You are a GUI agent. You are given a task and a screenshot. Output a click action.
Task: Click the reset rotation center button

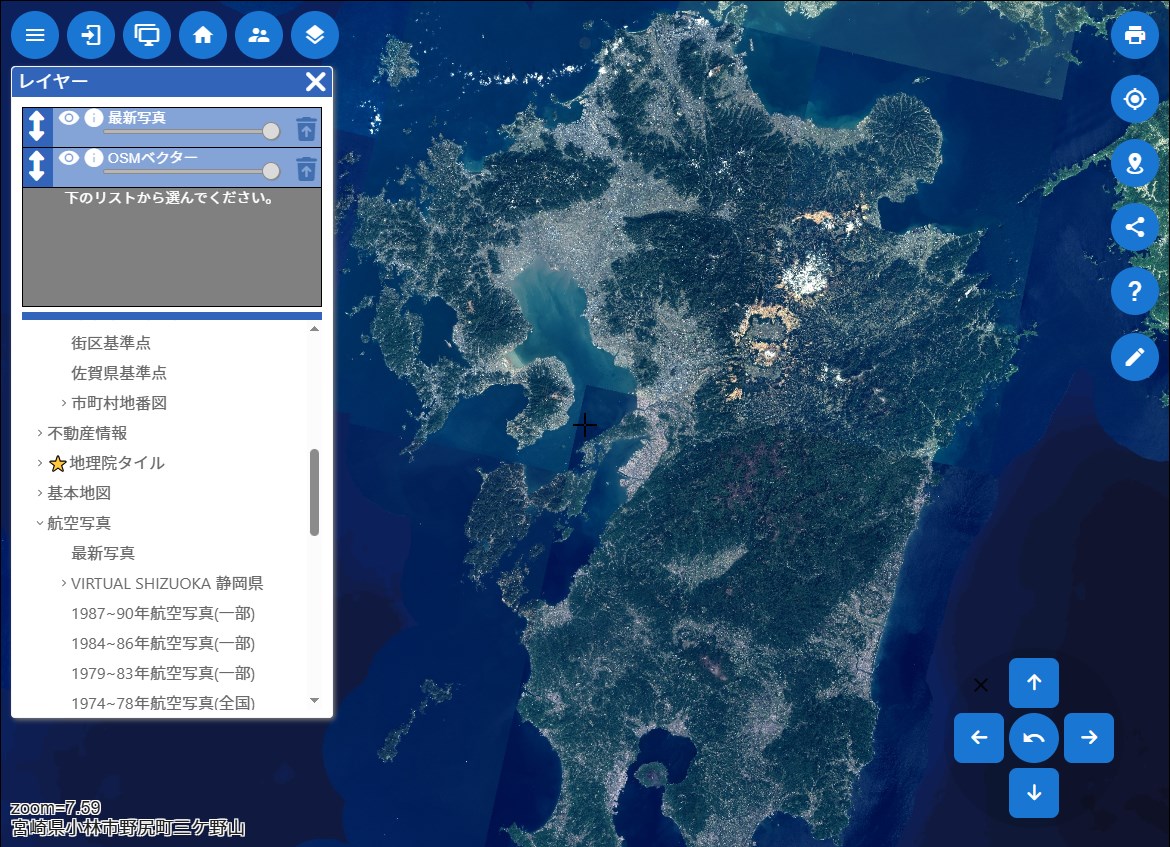tap(1034, 738)
